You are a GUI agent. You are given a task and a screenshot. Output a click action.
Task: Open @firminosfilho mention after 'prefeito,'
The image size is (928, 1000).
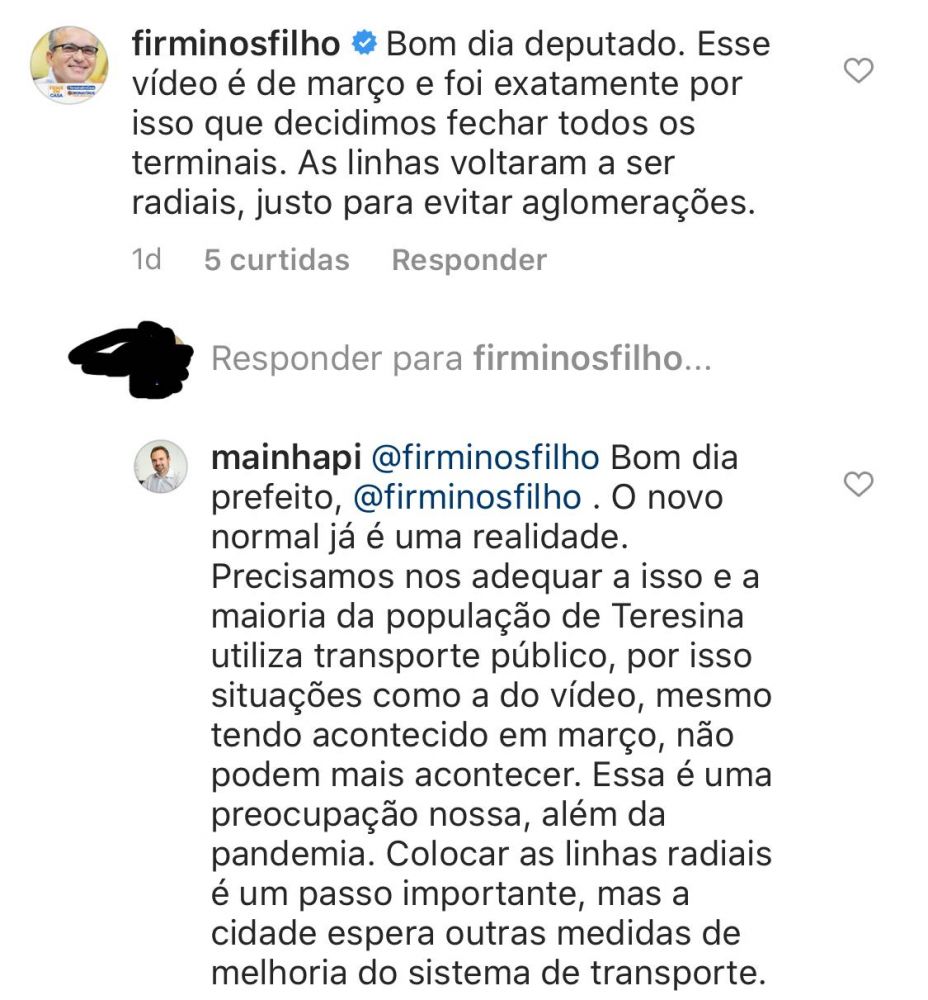(467, 497)
